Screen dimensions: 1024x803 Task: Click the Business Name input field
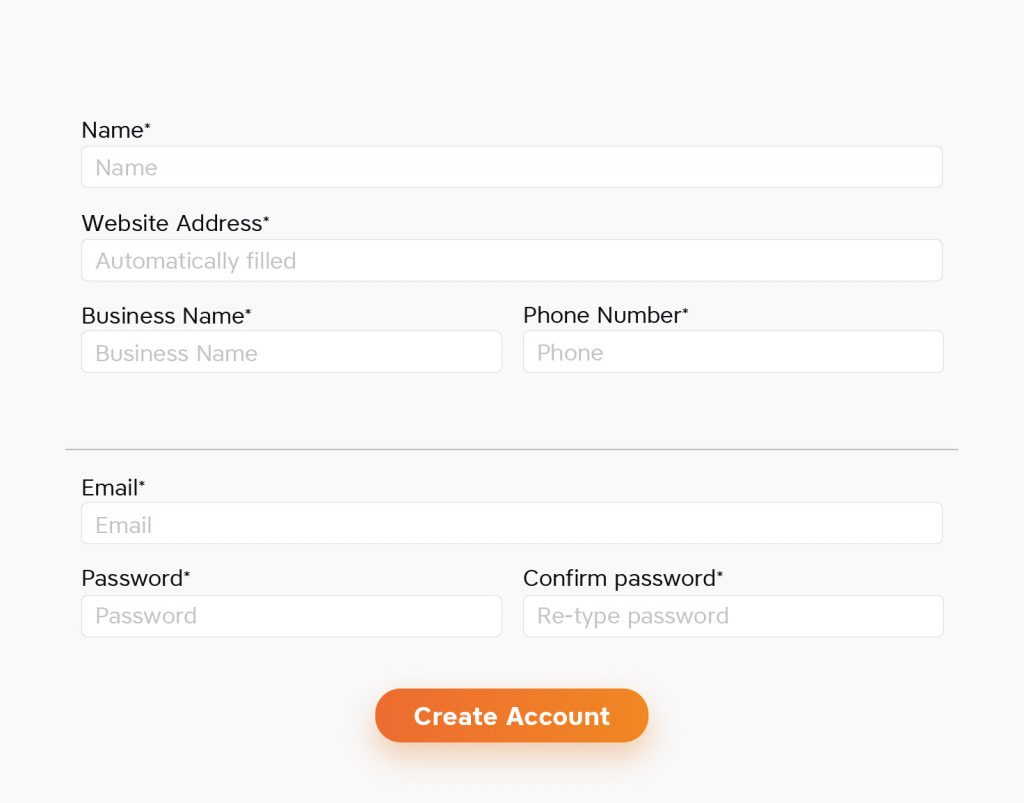(x=291, y=352)
